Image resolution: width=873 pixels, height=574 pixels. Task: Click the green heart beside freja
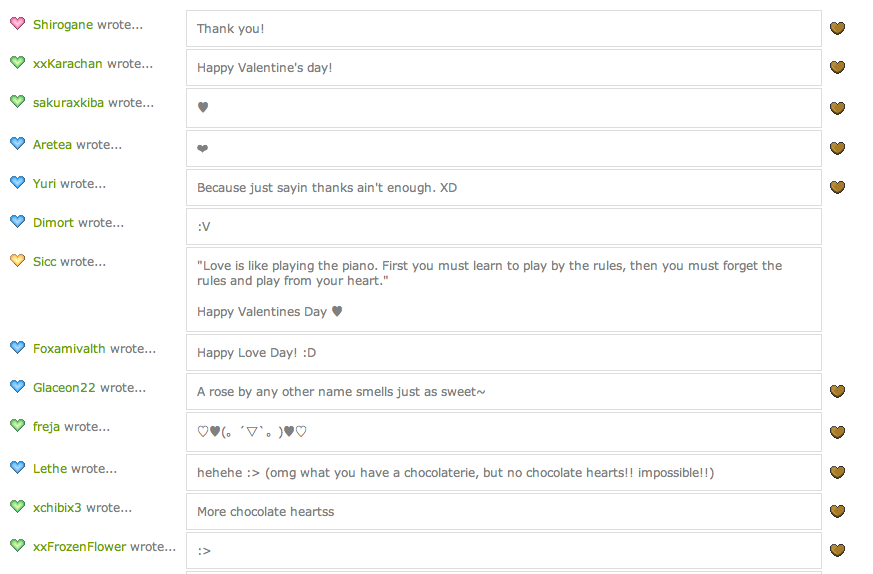point(17,426)
